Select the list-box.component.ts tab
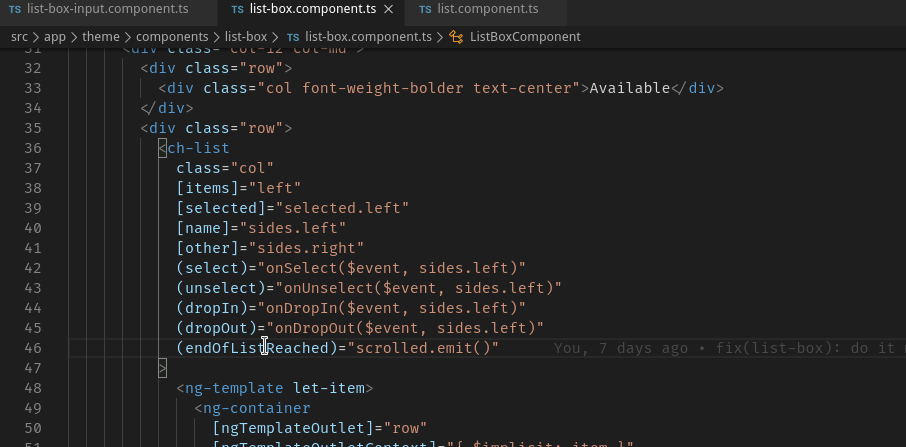 pyautogui.click(x=312, y=9)
